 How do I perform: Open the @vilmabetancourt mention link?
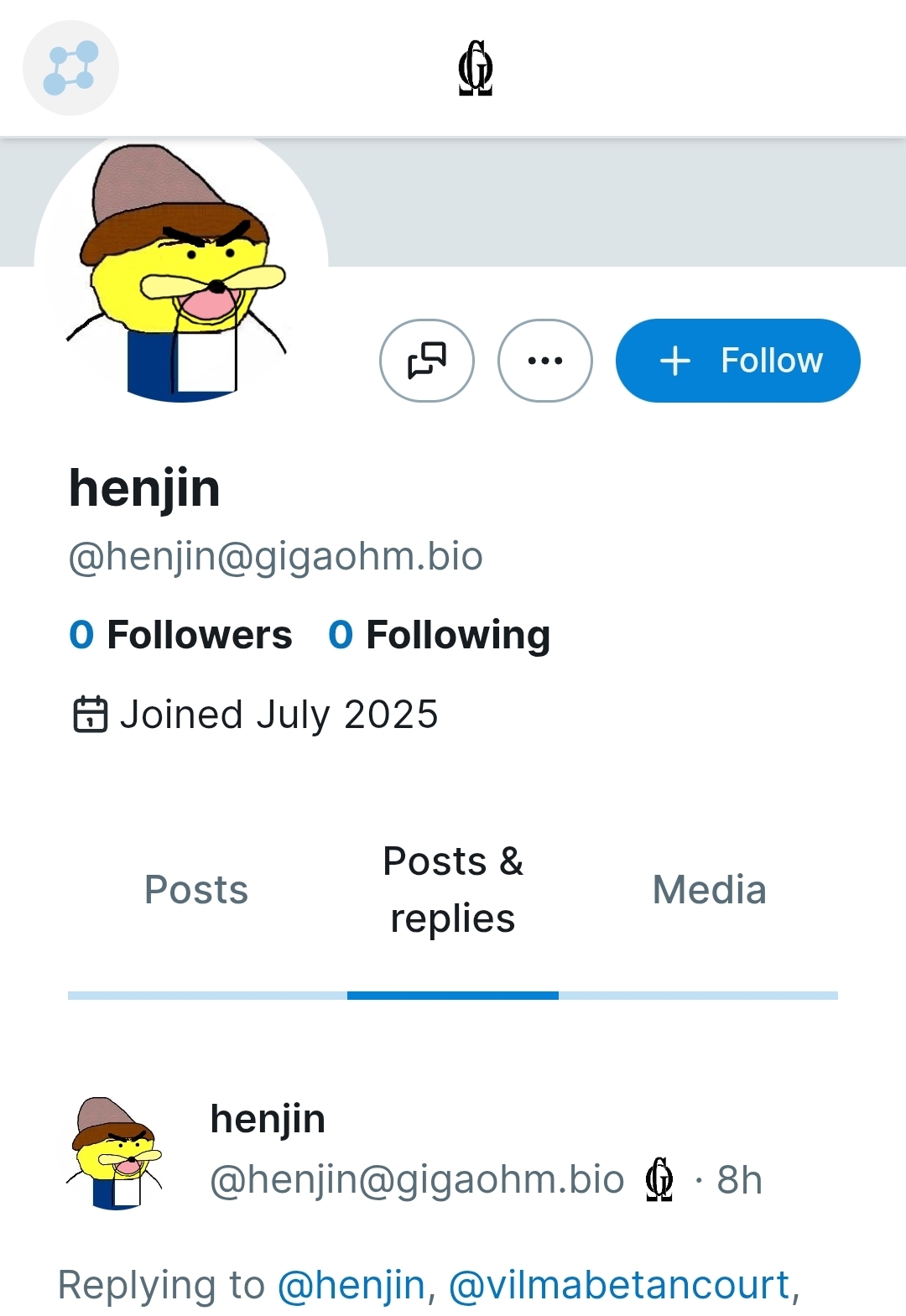619,1285
